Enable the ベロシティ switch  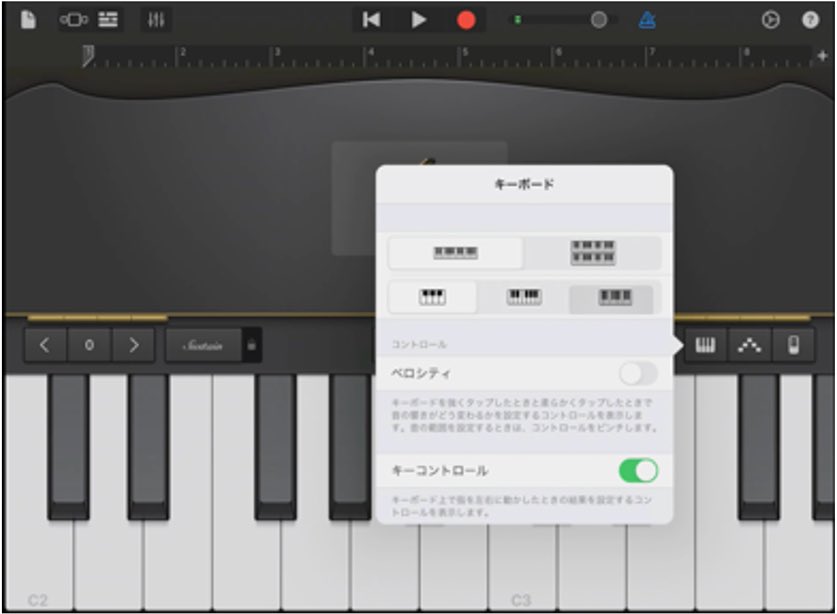pos(638,373)
